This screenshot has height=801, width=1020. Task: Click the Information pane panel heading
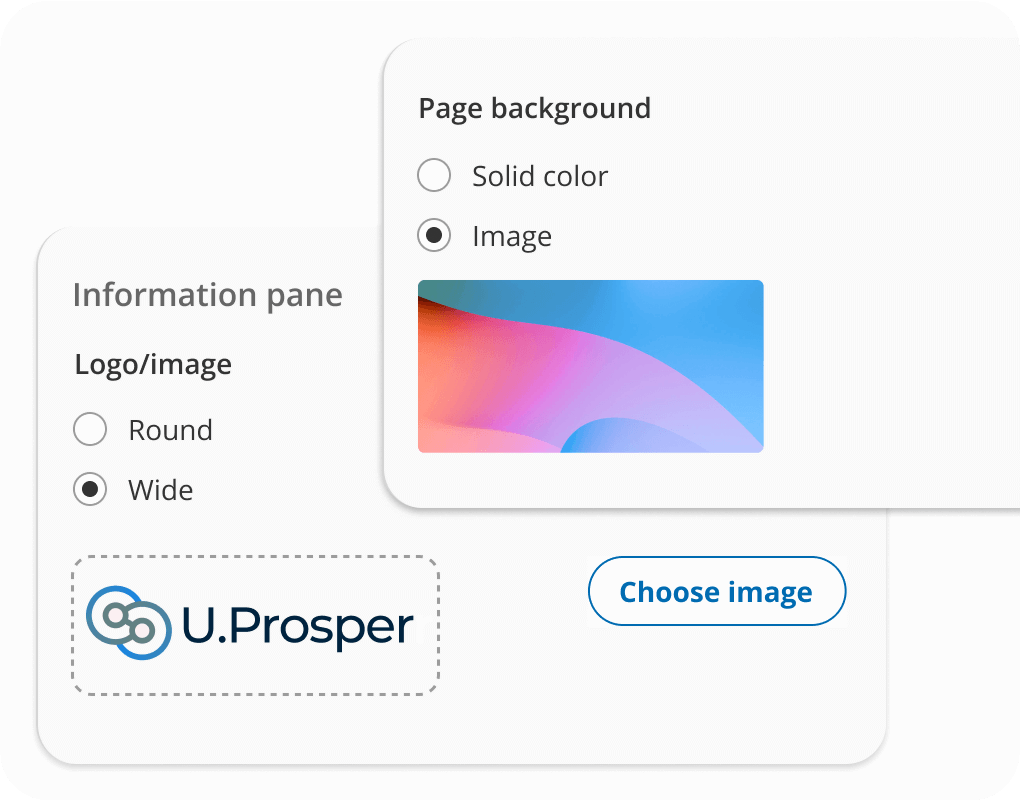207,294
